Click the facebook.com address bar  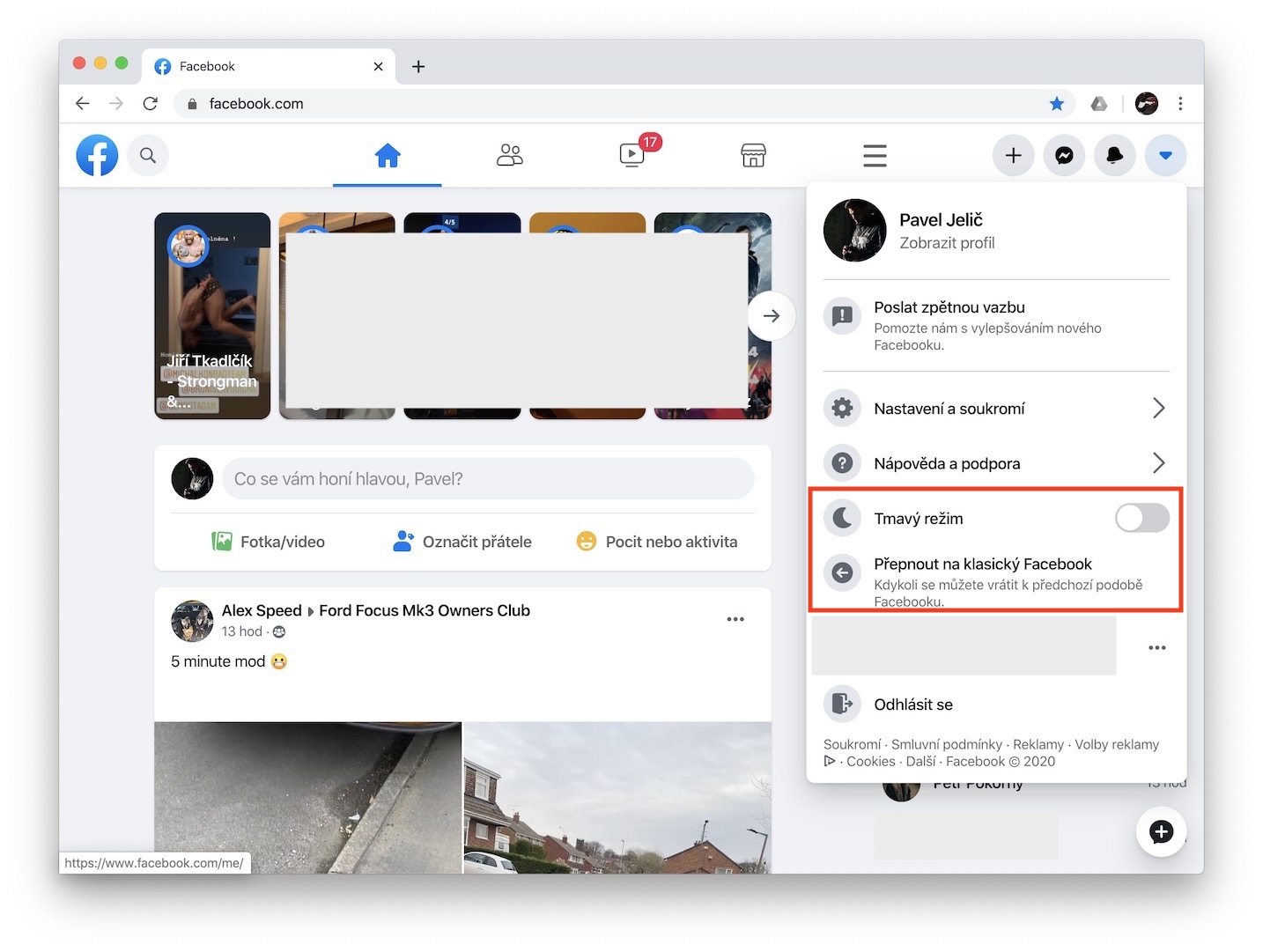(624, 104)
